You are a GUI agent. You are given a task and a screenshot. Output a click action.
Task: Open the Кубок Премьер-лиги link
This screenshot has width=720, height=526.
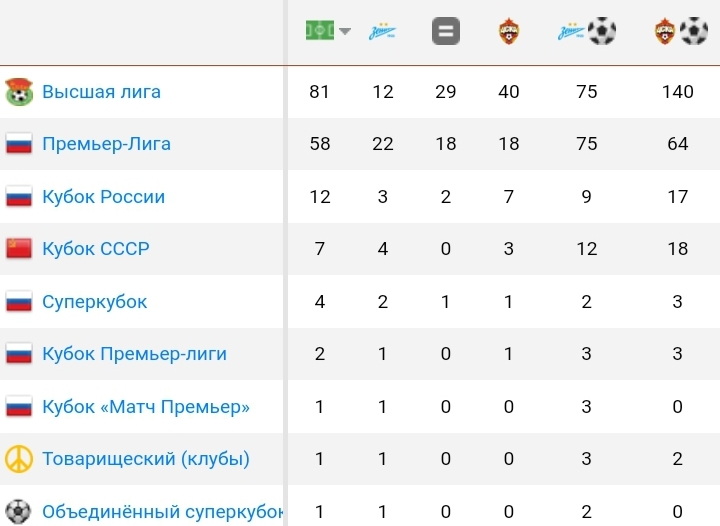(x=135, y=354)
